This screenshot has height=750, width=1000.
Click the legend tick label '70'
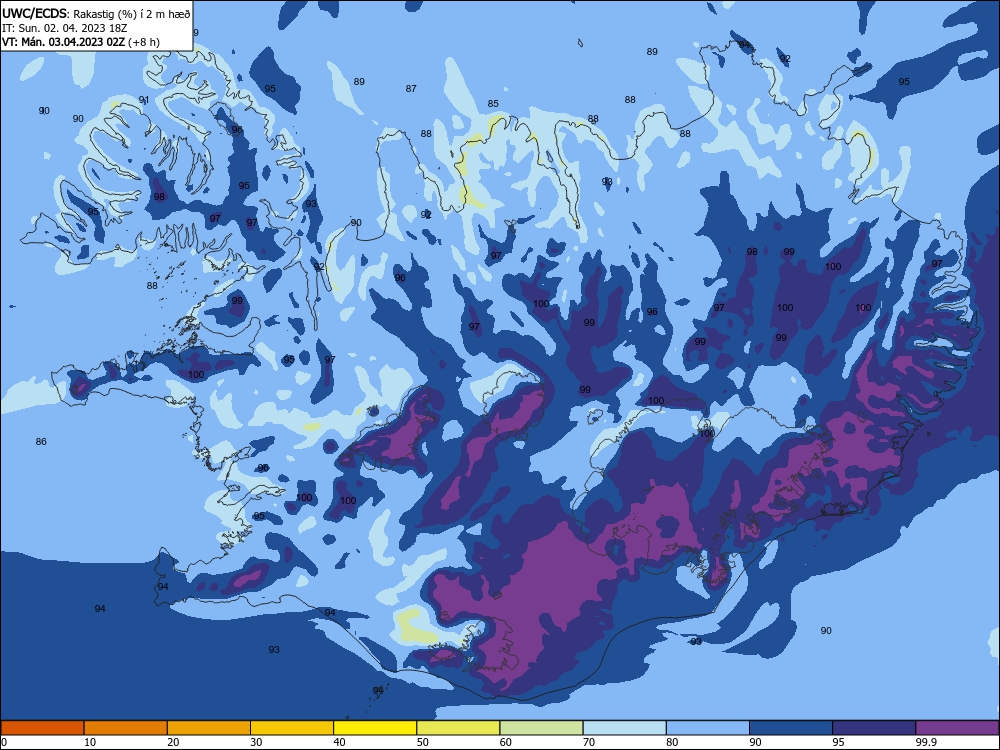point(589,742)
